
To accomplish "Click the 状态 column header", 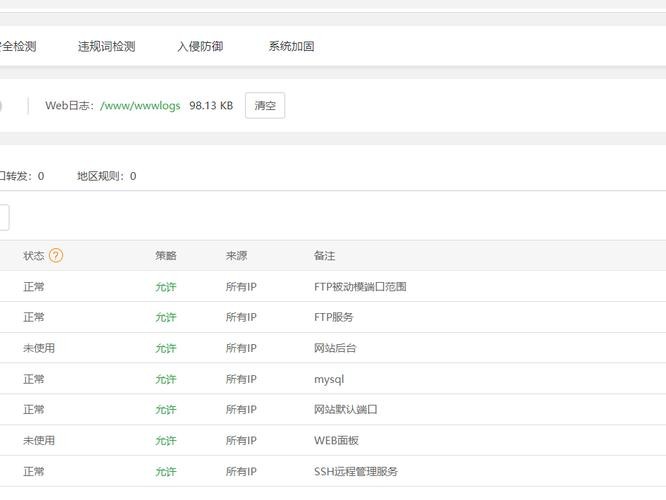I will pyautogui.click(x=34, y=256).
